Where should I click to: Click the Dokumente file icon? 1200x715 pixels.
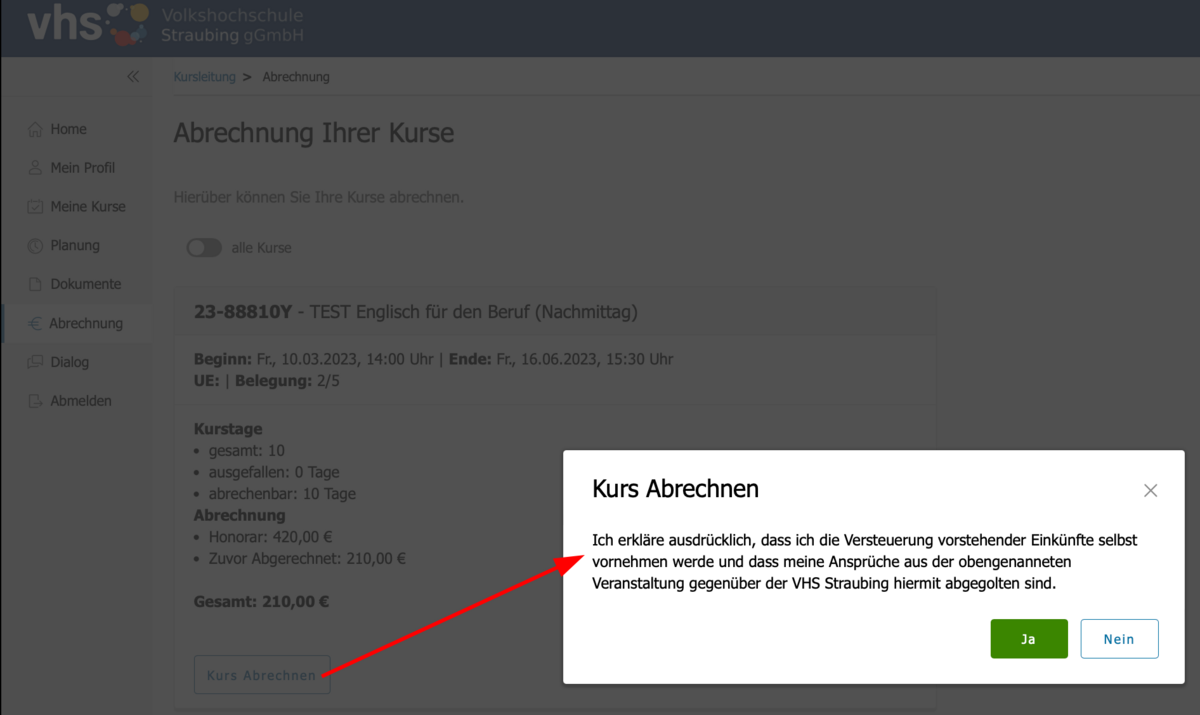tap(36, 284)
